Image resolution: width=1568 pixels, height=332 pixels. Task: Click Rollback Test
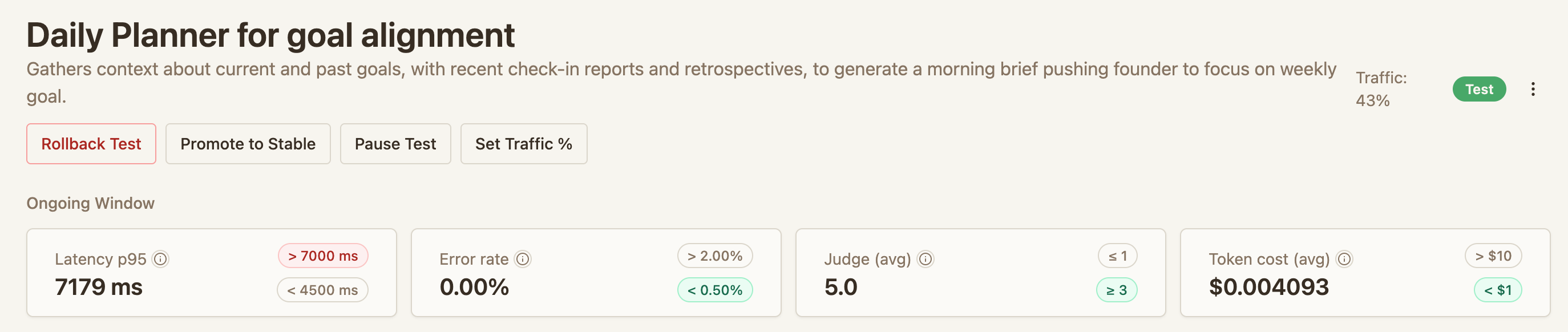(x=91, y=144)
